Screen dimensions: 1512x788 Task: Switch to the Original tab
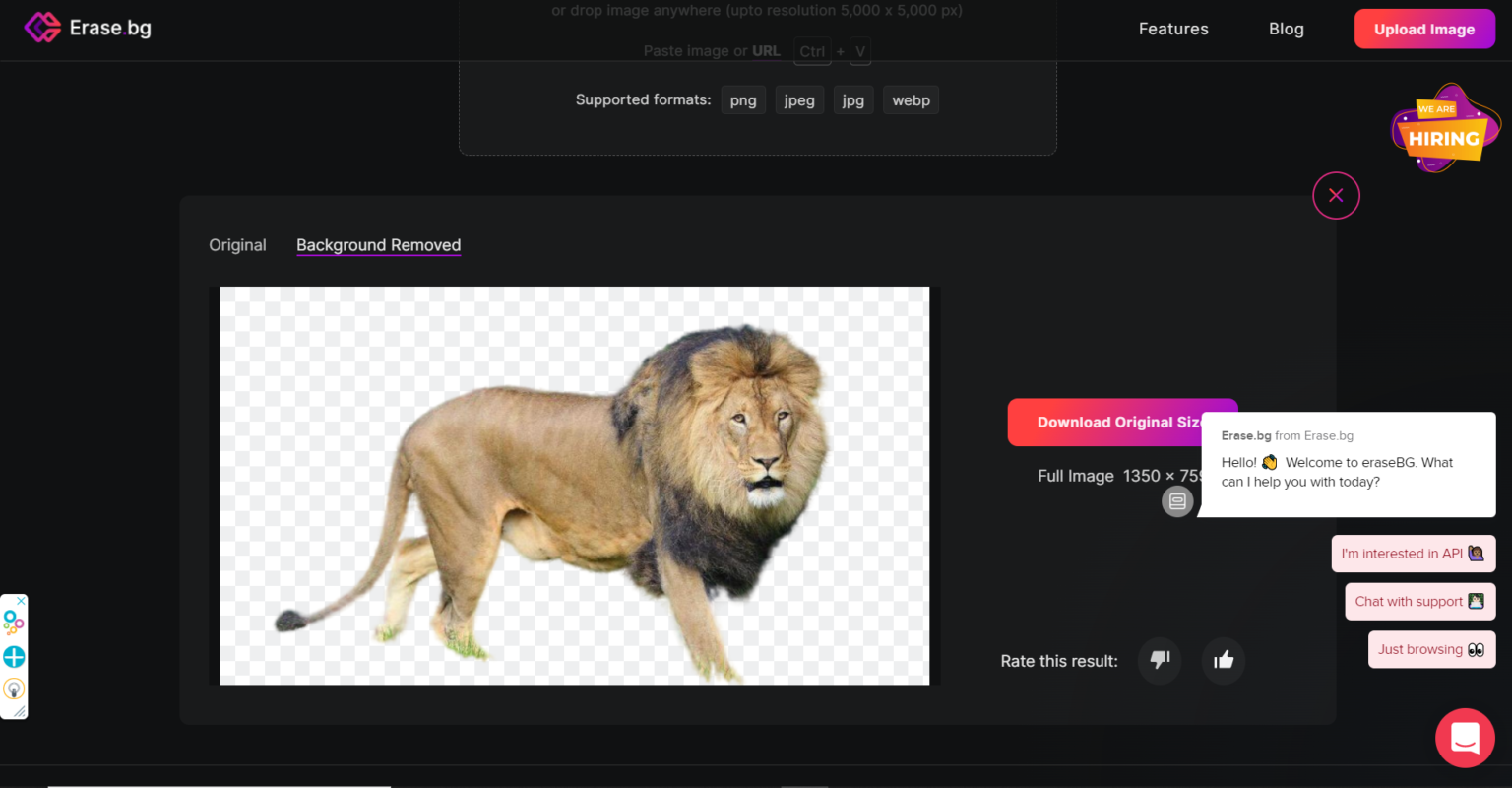tap(237, 245)
